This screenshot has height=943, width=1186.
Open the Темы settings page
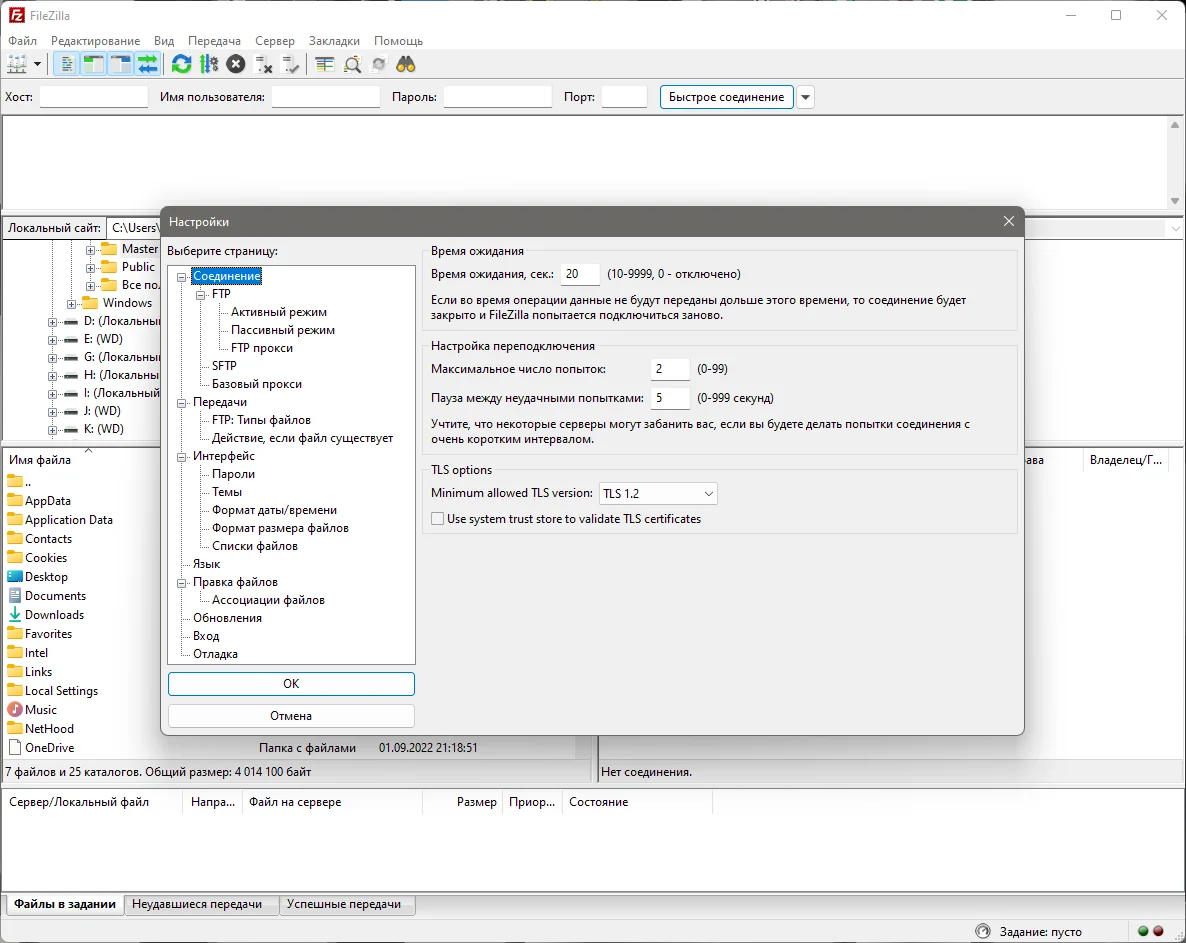[x=227, y=492]
